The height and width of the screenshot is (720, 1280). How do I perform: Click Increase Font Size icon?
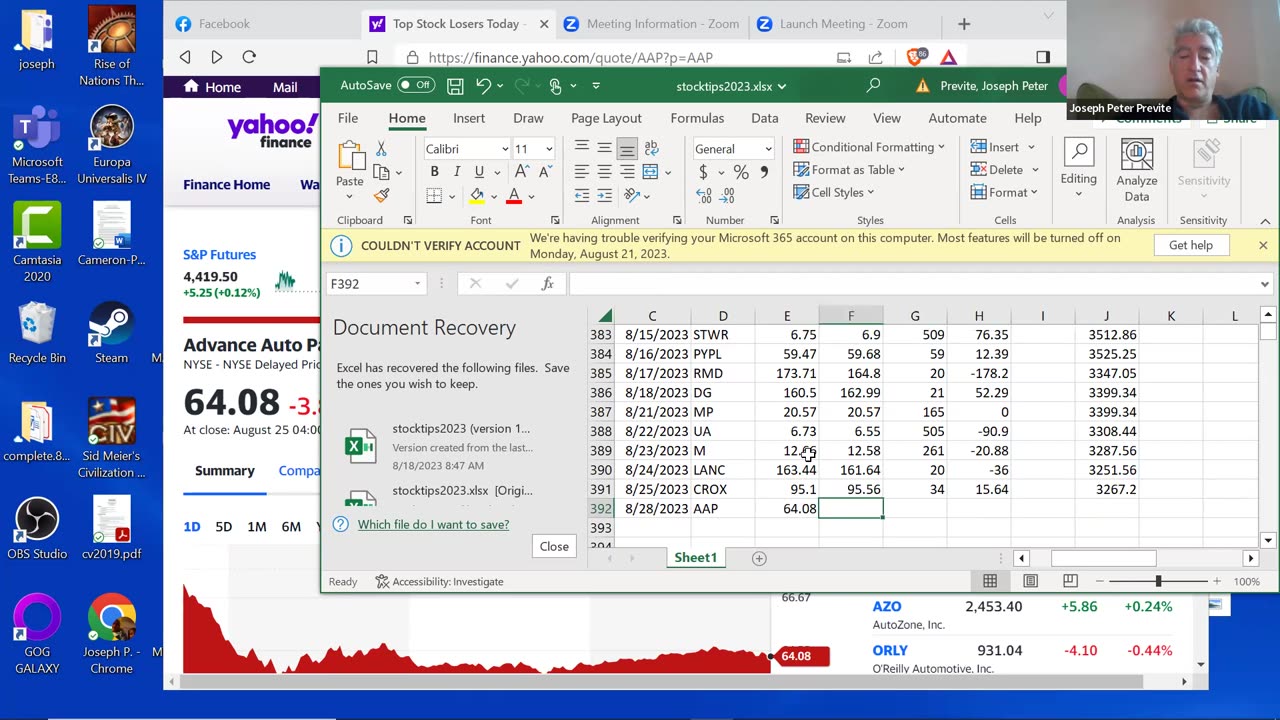[521, 172]
